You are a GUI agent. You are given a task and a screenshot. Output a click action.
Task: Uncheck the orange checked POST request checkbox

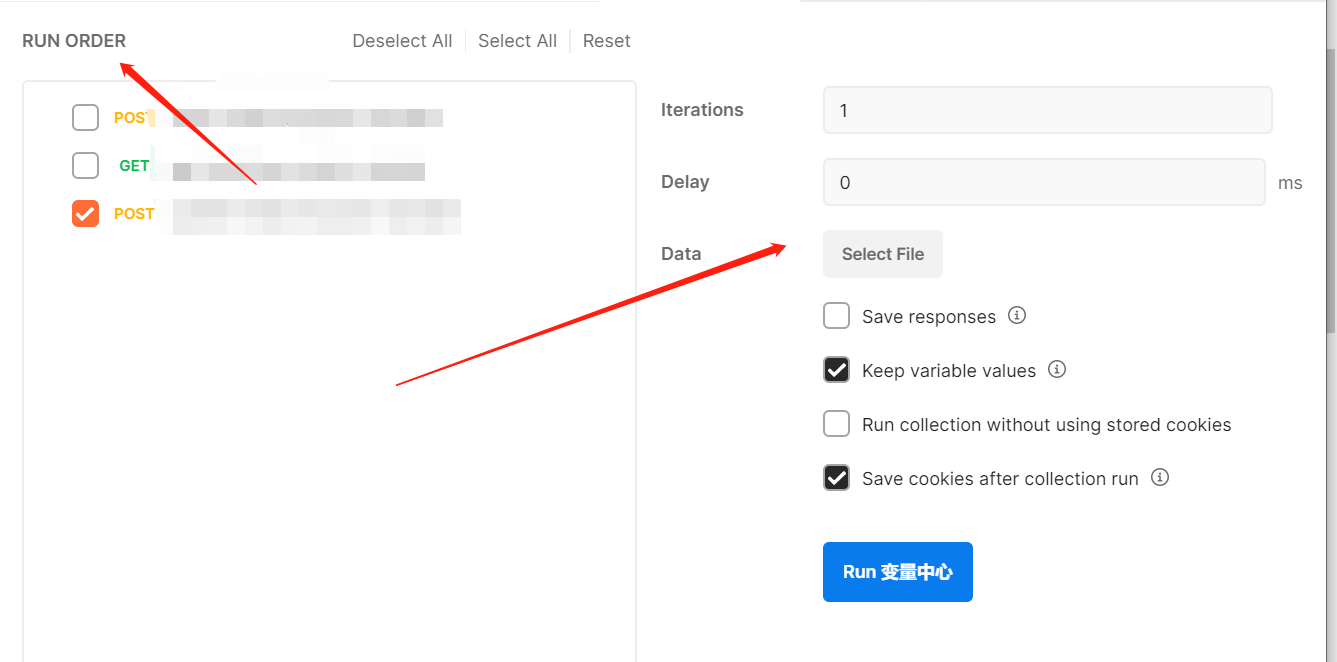pyautogui.click(x=86, y=214)
